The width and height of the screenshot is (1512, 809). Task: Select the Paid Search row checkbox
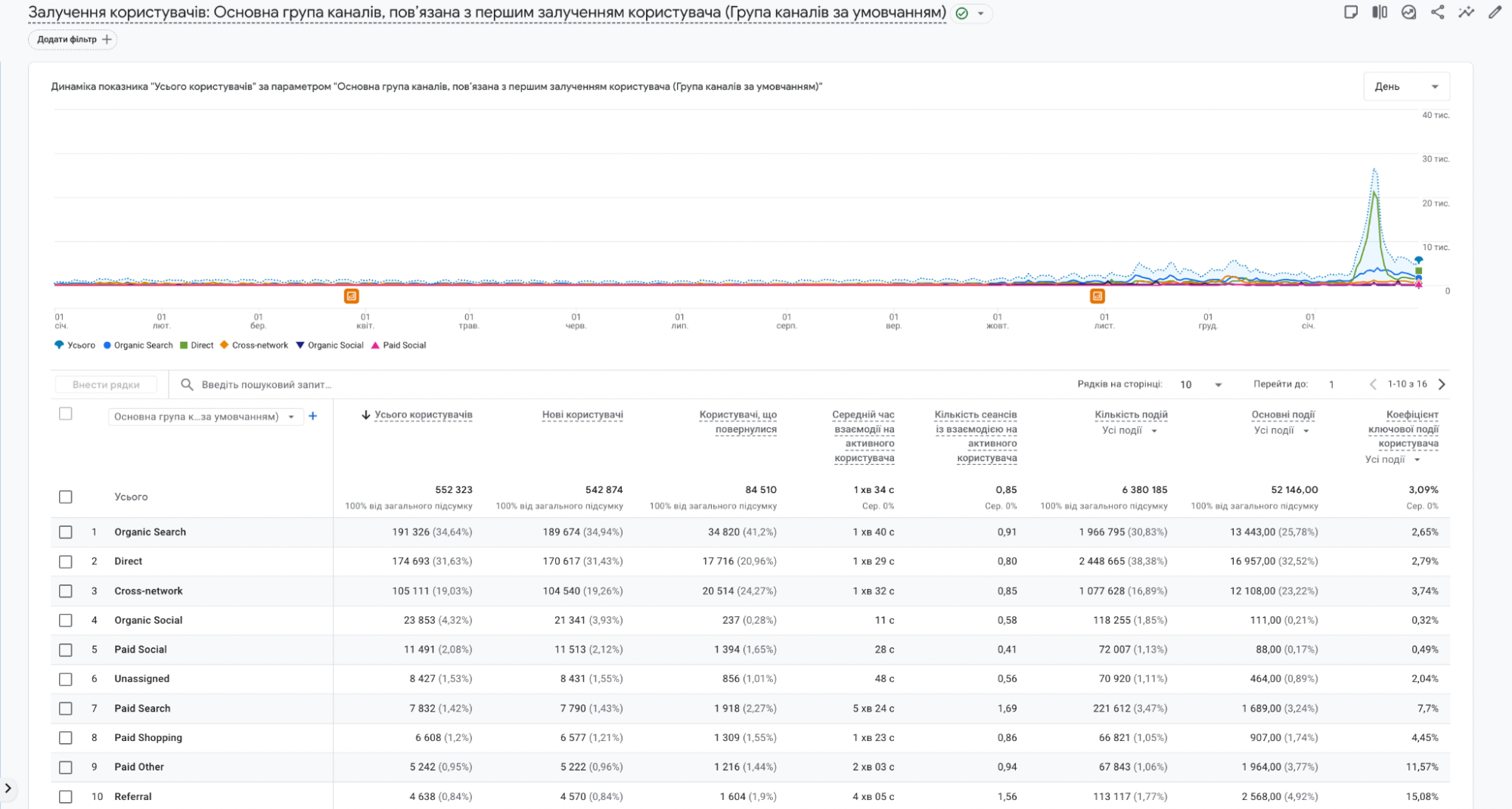coord(66,708)
